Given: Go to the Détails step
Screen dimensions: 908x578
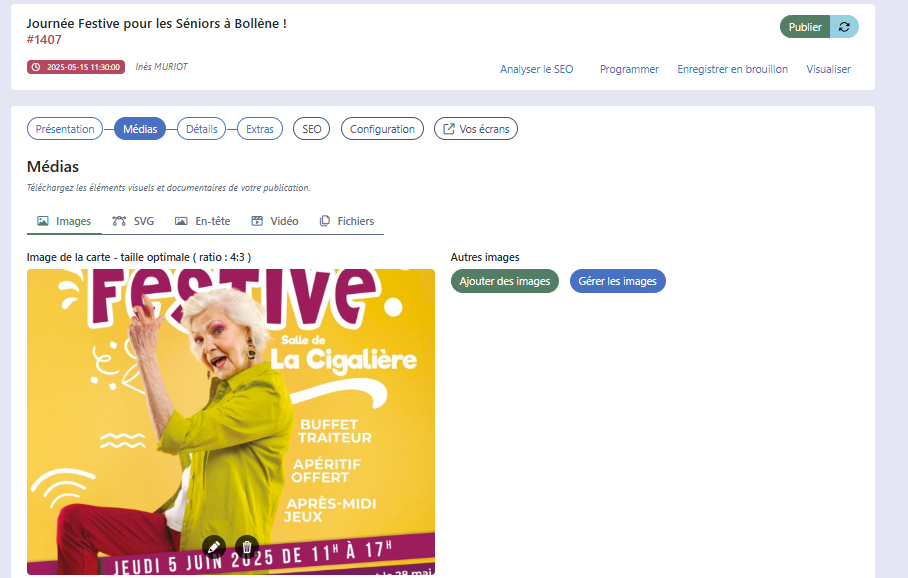Looking at the screenshot, I should click(x=202, y=129).
